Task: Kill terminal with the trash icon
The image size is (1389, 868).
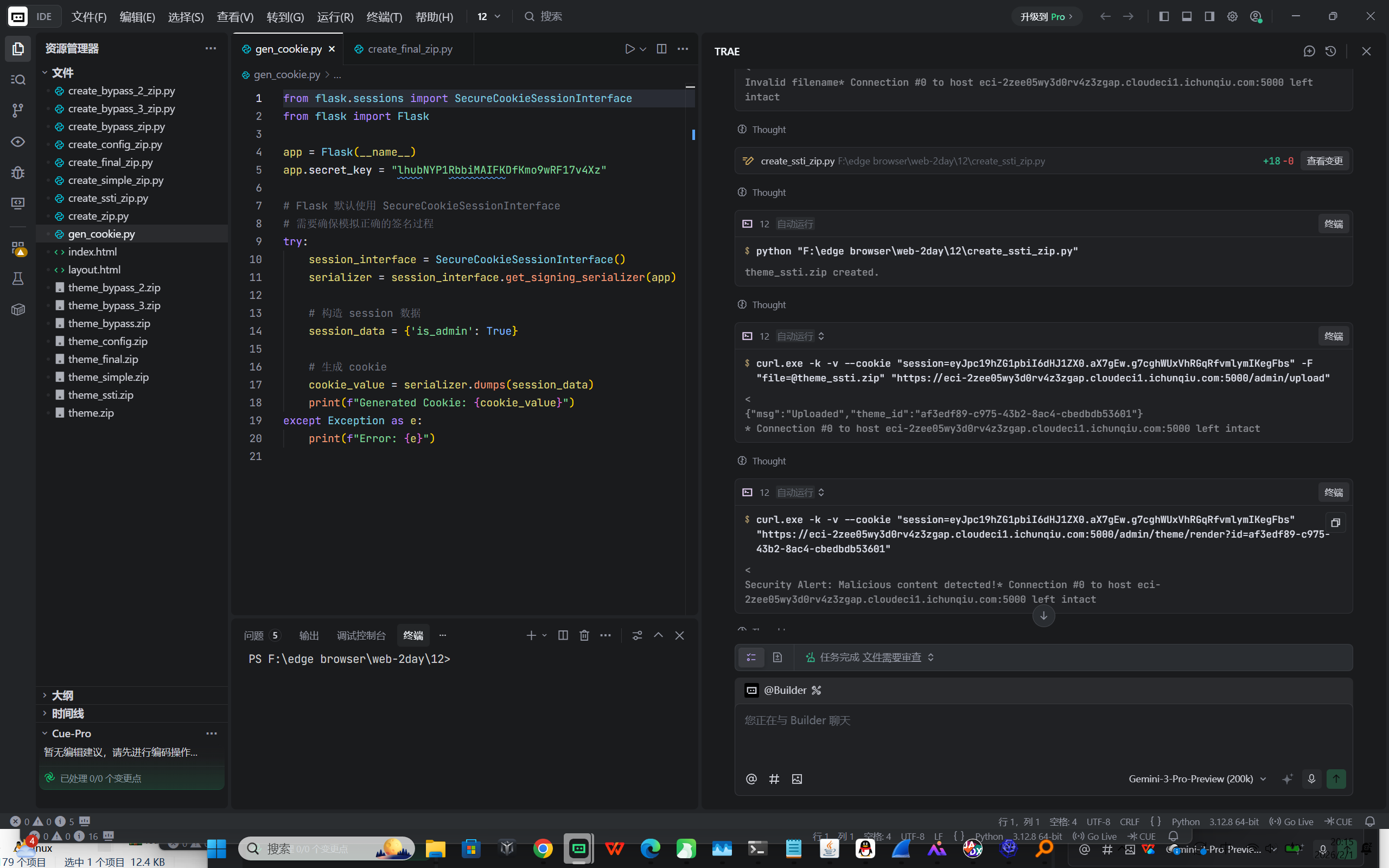Action: (x=584, y=635)
